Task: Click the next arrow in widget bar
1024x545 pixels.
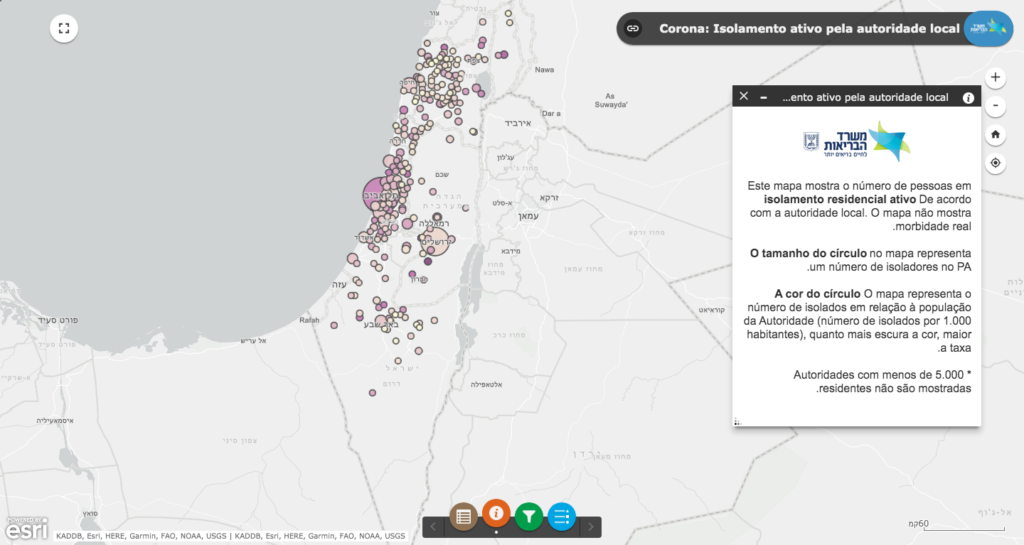Action: click(x=591, y=527)
